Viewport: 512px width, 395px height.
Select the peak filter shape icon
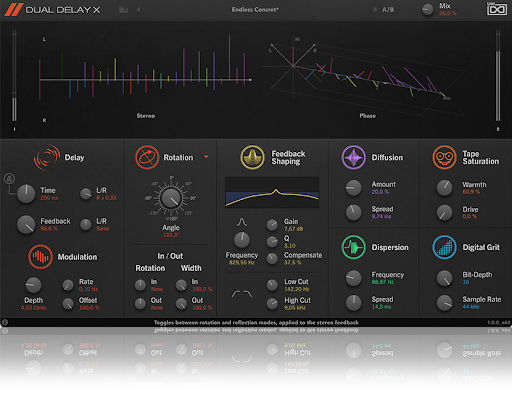coord(242,222)
